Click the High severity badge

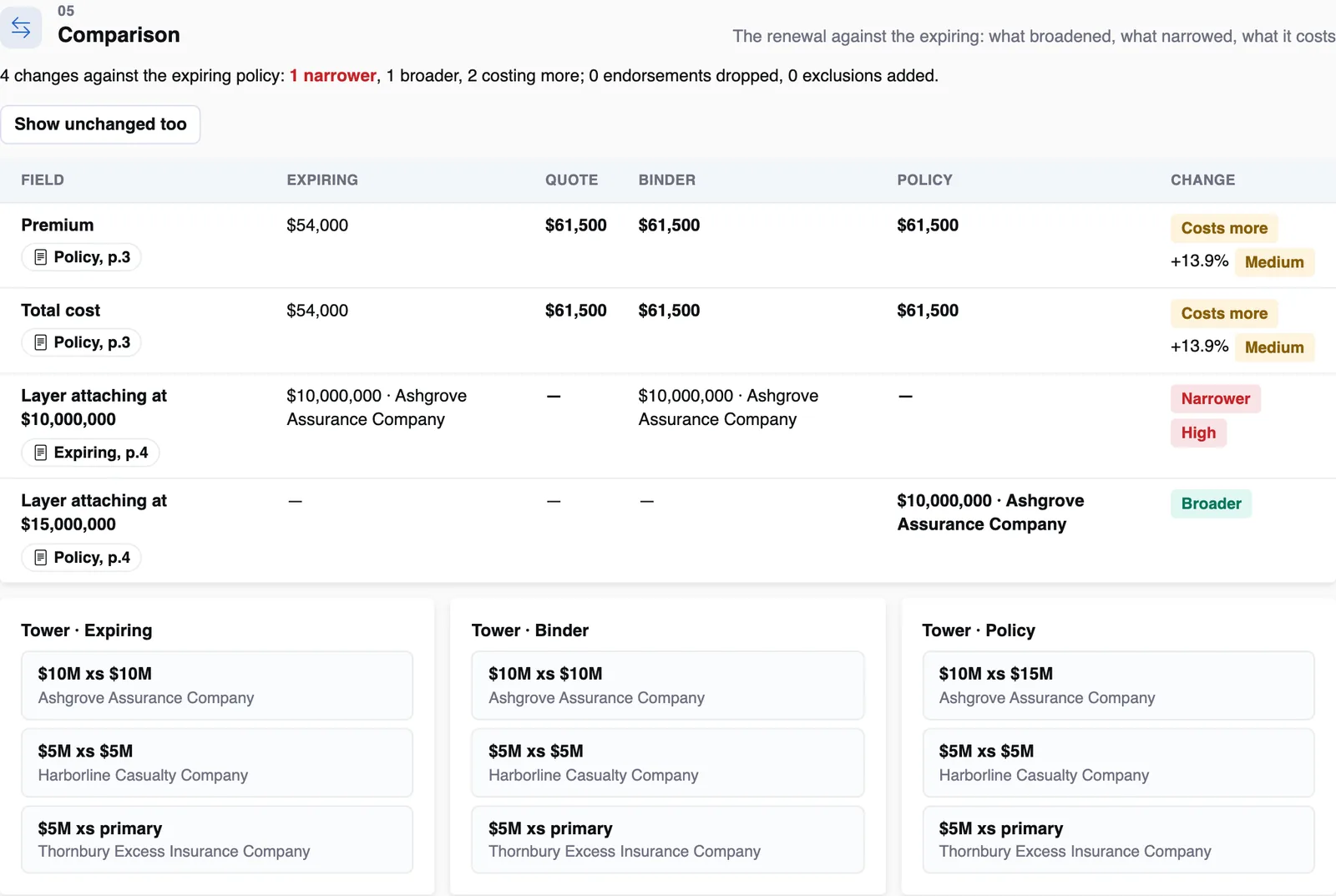click(x=1198, y=433)
